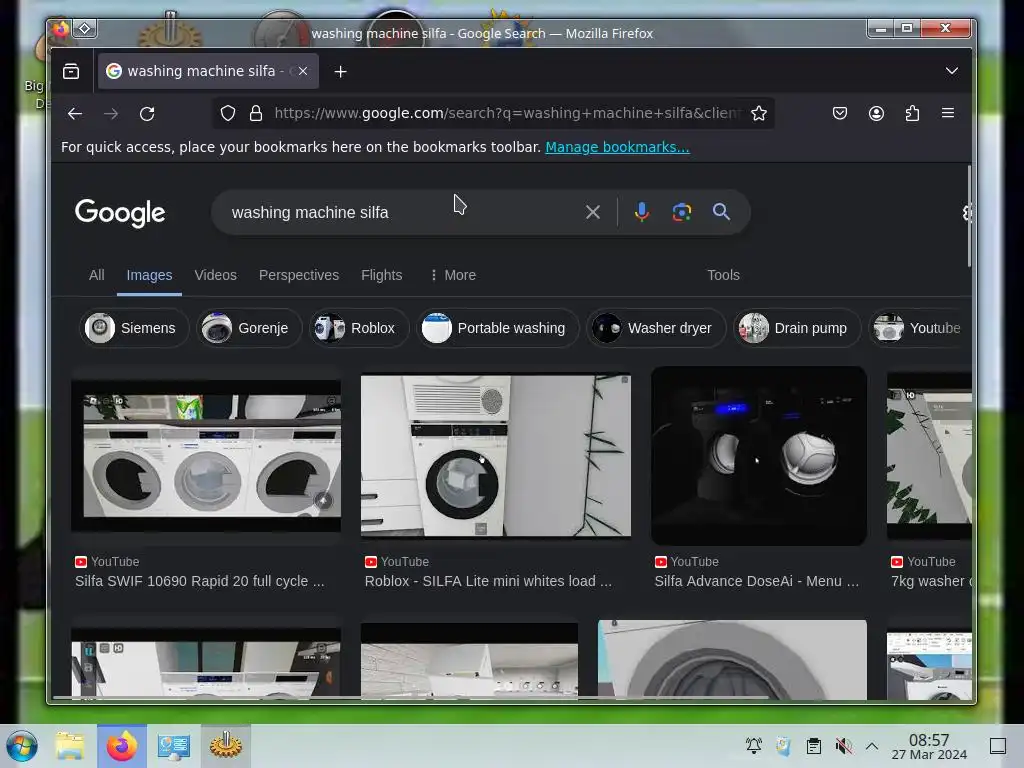Open the Windows-style start menu
1024x768 pixels.
pos(22,746)
